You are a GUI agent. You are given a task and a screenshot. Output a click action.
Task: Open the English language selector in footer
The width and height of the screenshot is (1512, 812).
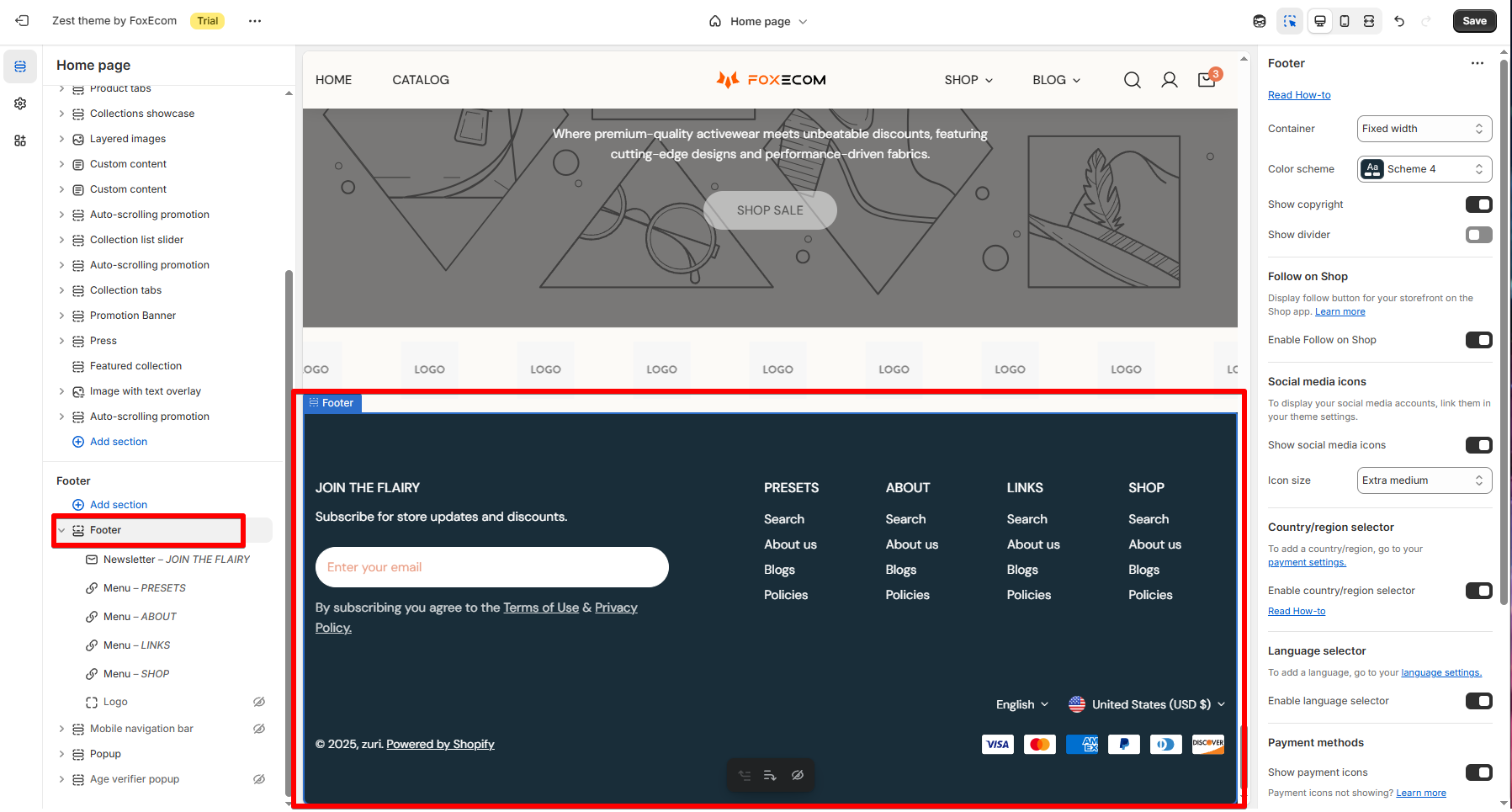click(1022, 704)
